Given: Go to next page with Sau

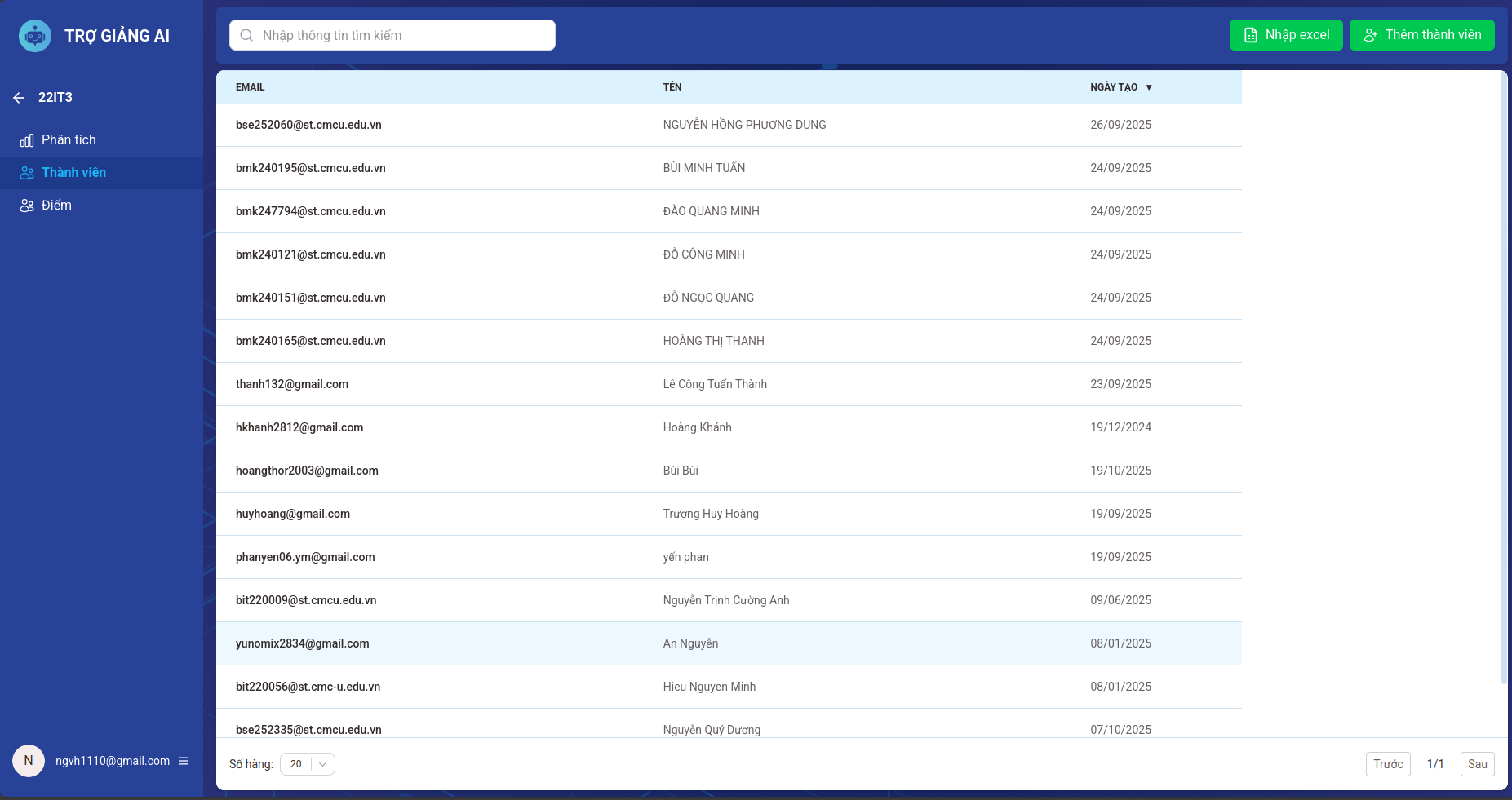Looking at the screenshot, I should (1477, 764).
